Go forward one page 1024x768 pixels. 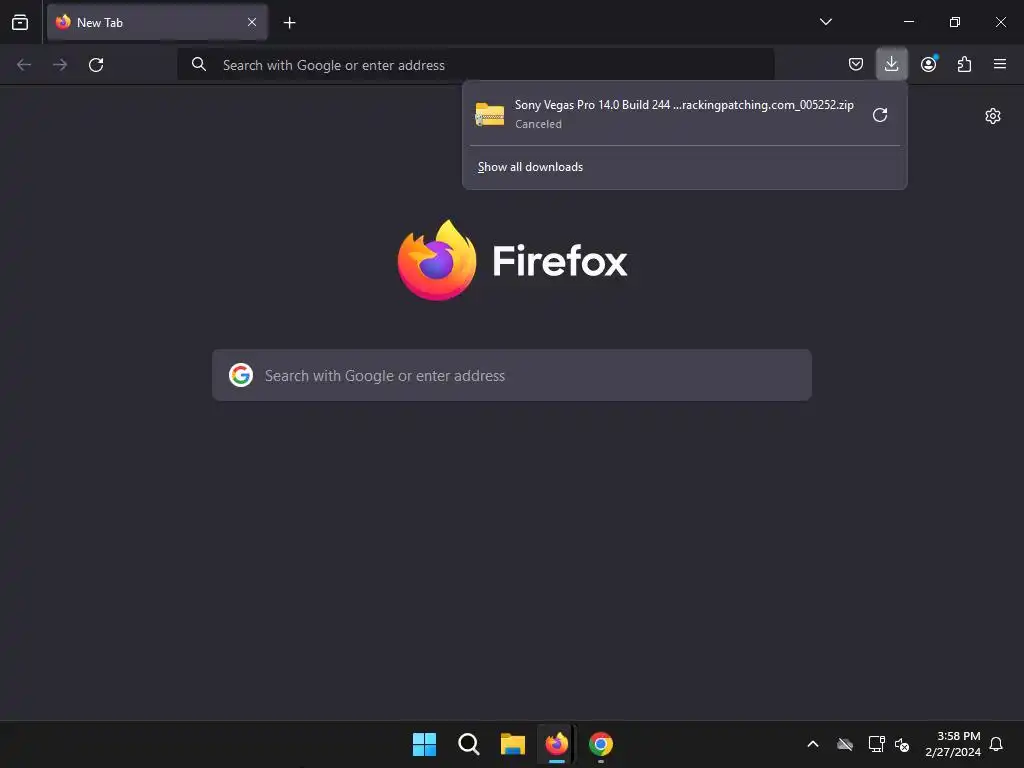(x=60, y=65)
